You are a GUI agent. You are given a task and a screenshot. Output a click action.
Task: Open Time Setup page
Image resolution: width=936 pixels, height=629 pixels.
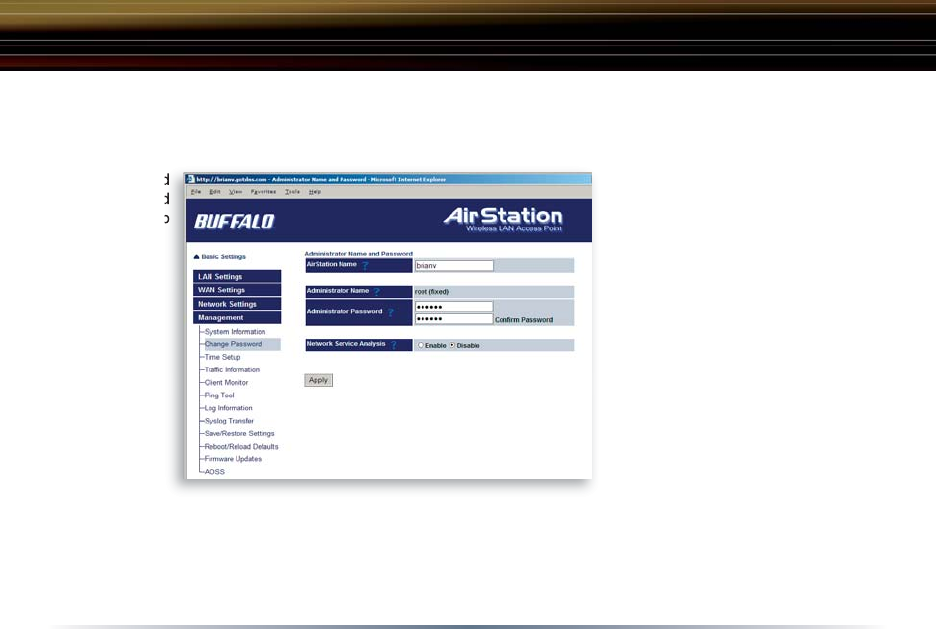point(223,357)
